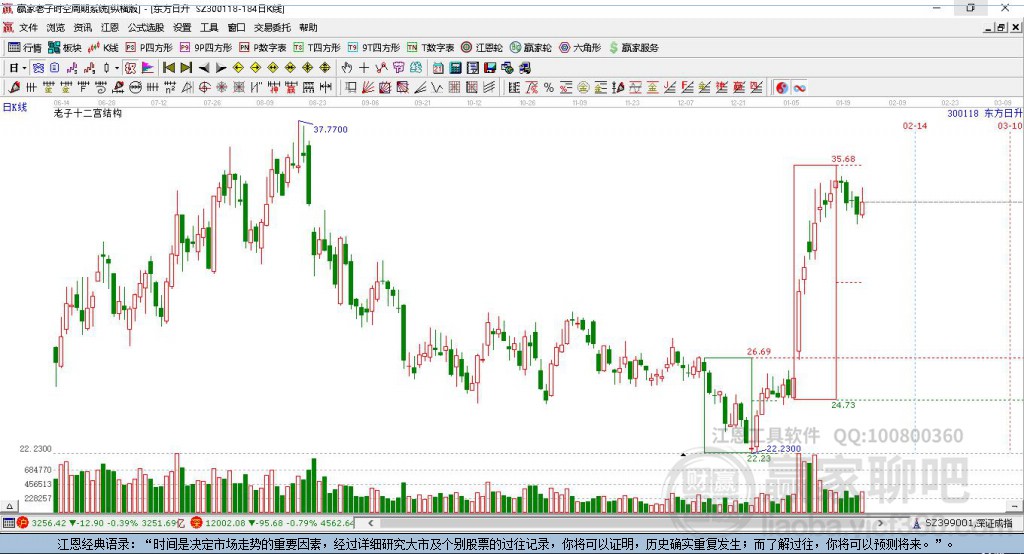Open the 文件 menu
Screen dimensions: 1024x554
(x=28, y=27)
